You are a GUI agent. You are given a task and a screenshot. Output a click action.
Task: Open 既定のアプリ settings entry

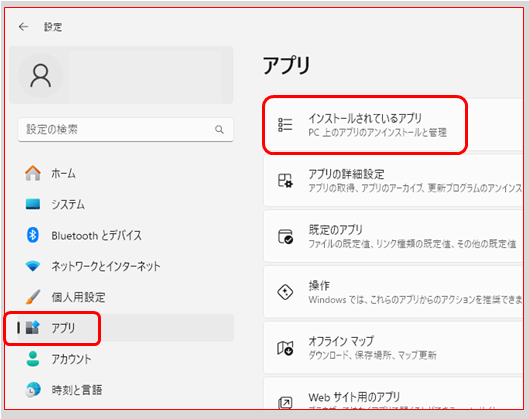[x=393, y=236]
